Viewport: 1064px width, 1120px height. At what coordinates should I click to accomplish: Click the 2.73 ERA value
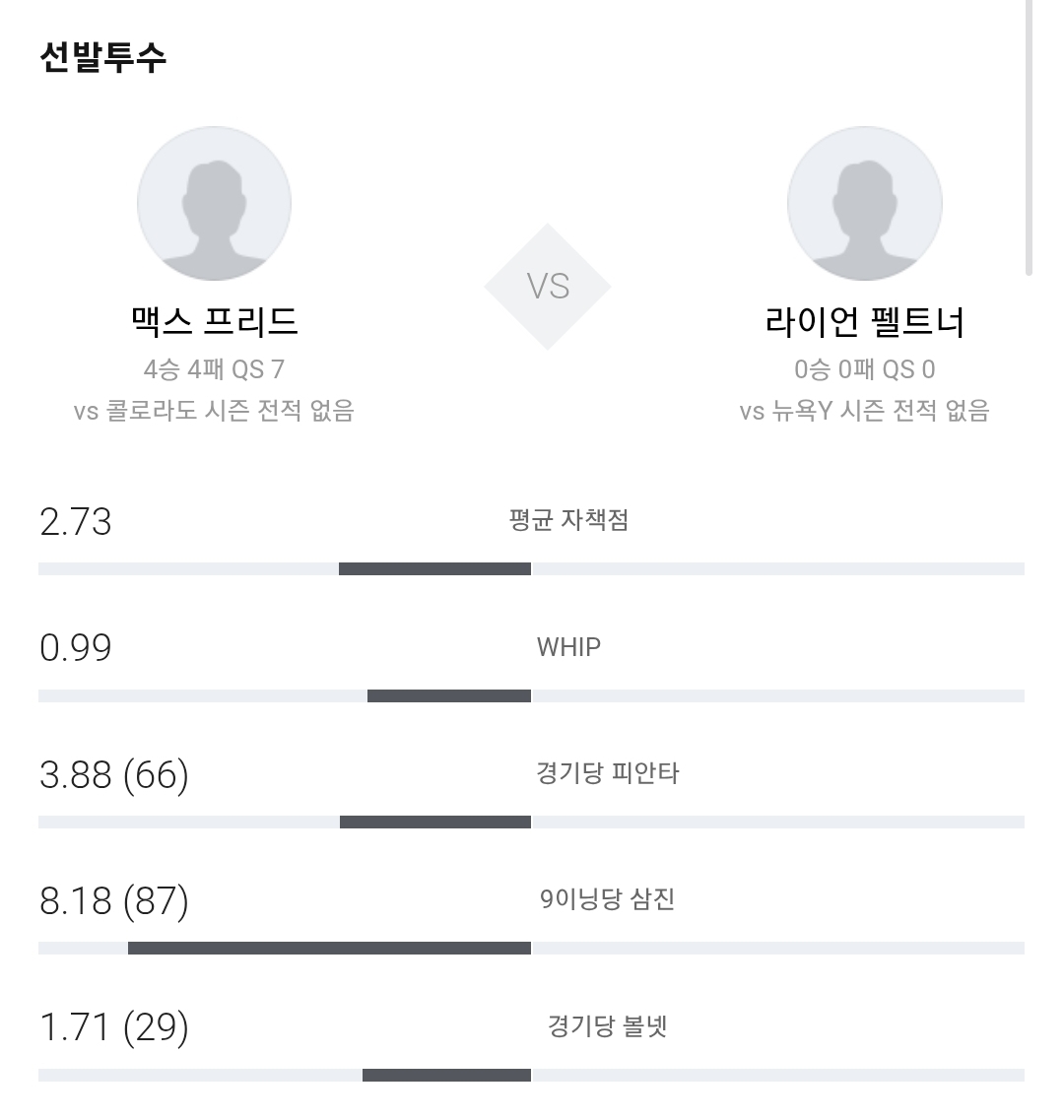pyautogui.click(x=76, y=521)
